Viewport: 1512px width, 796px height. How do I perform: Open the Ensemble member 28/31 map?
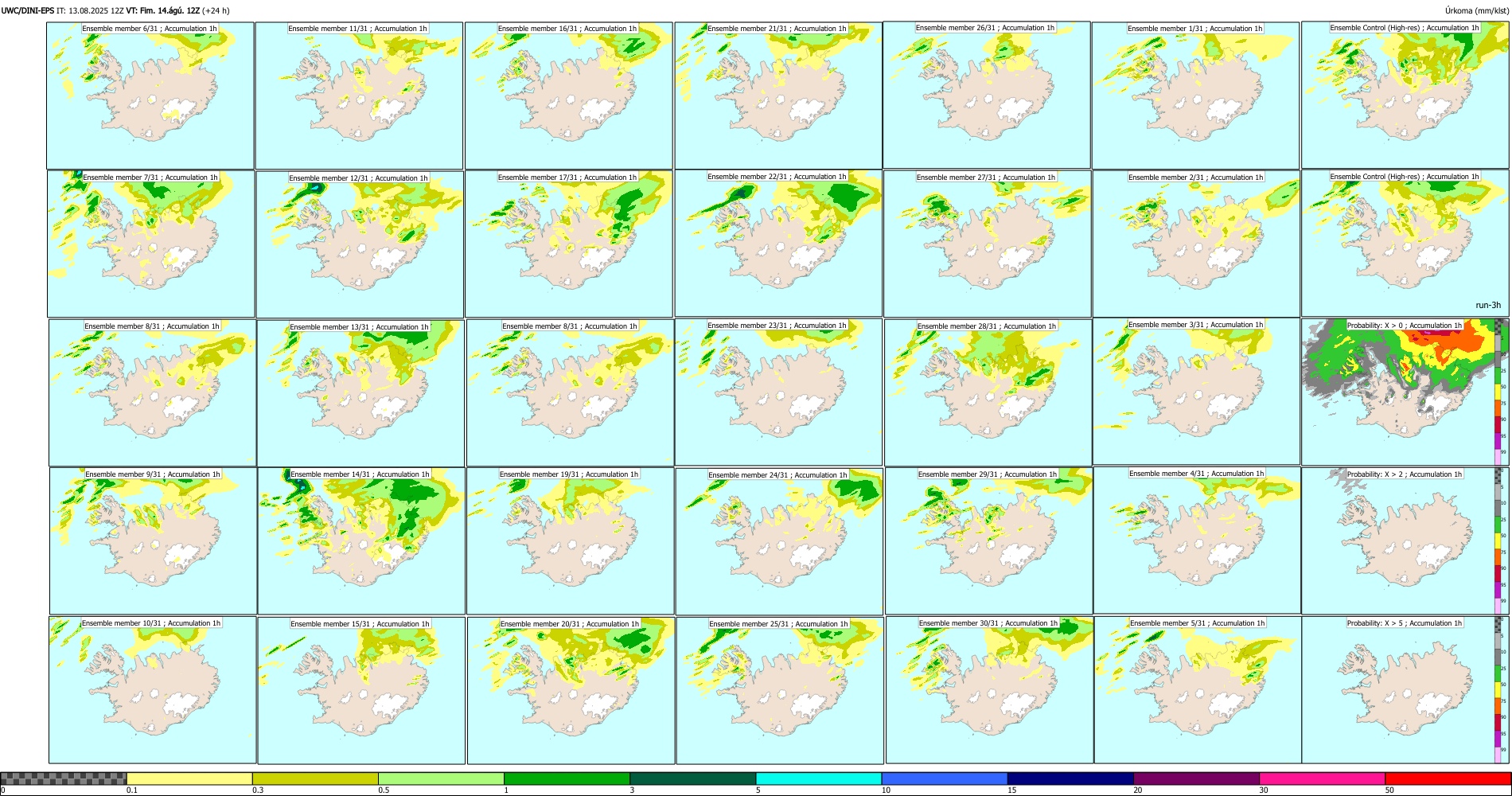(988, 392)
